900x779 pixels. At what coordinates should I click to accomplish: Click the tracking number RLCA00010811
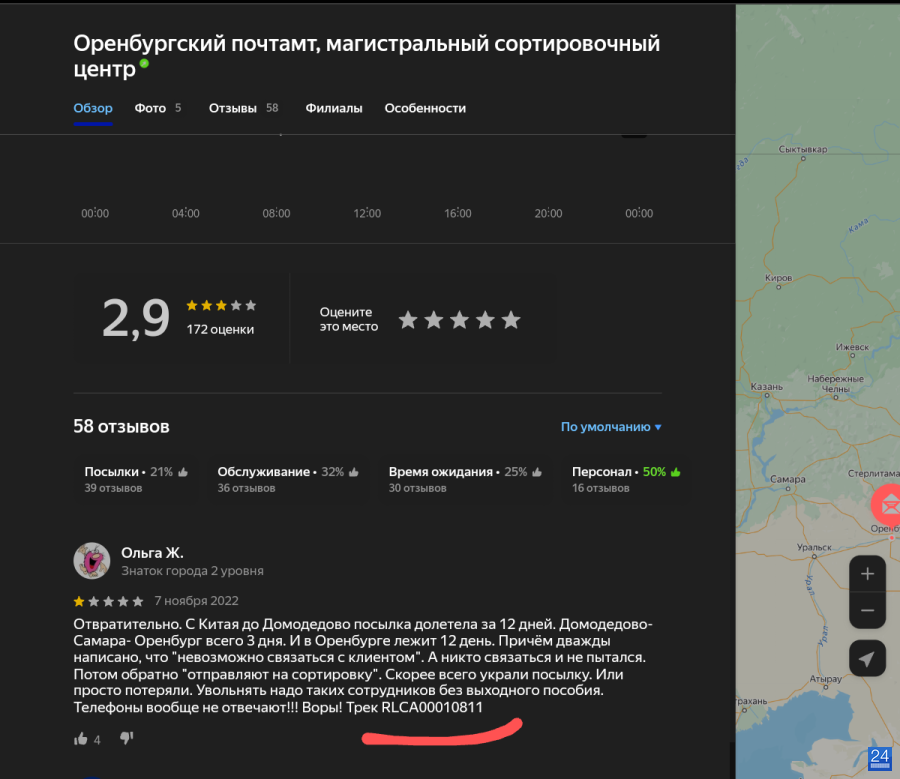pyautogui.click(x=432, y=707)
